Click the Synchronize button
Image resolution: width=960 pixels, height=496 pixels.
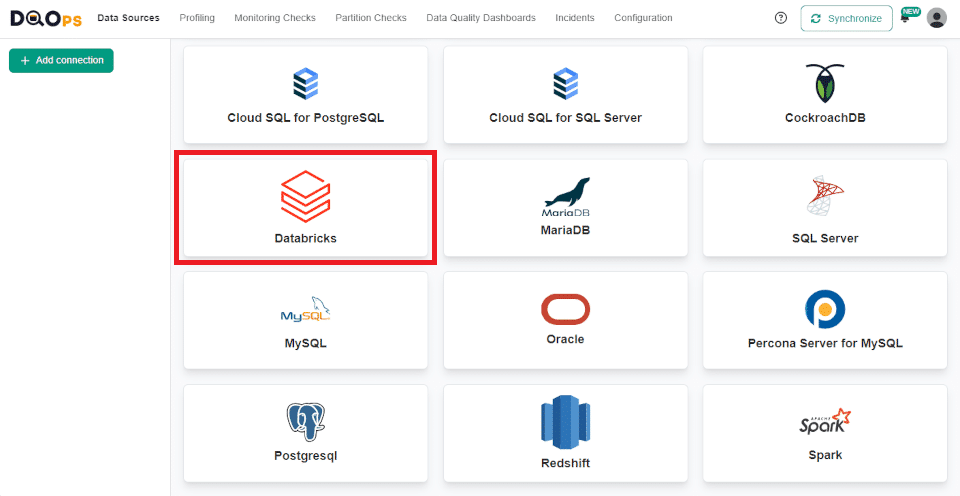pos(846,18)
